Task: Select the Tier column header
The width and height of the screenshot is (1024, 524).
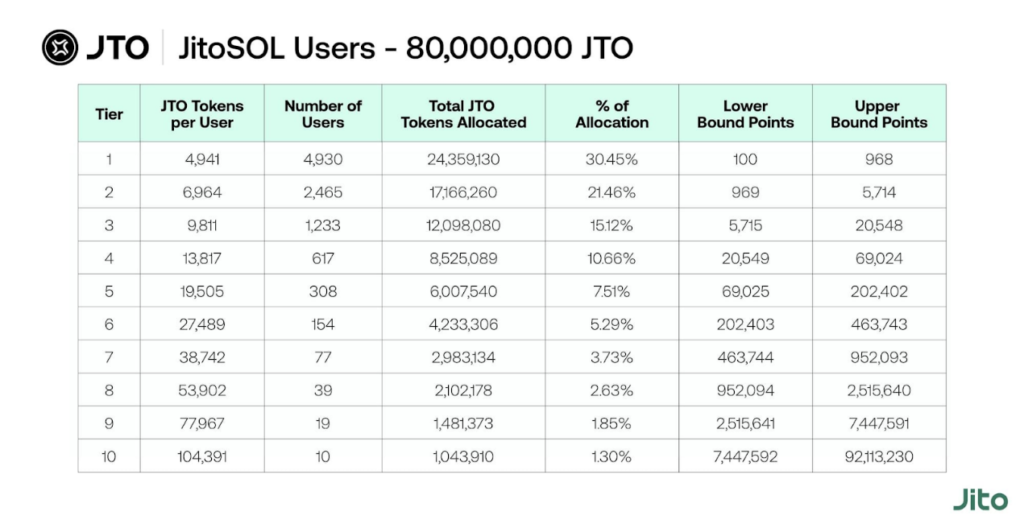Action: (109, 114)
